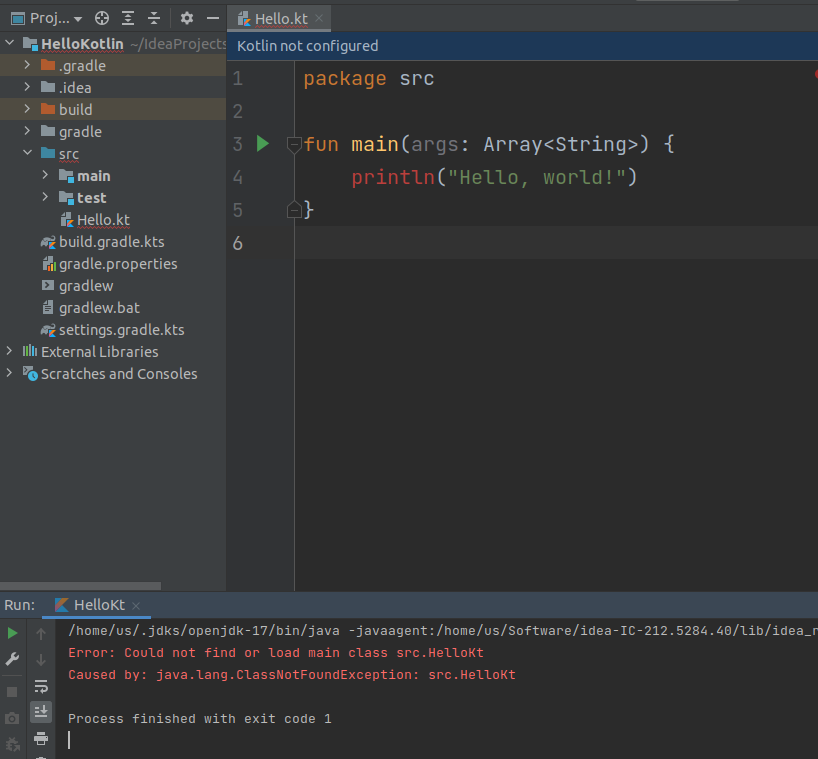Click the Stop process square icon
The width and height of the screenshot is (818, 759).
coord(12,692)
